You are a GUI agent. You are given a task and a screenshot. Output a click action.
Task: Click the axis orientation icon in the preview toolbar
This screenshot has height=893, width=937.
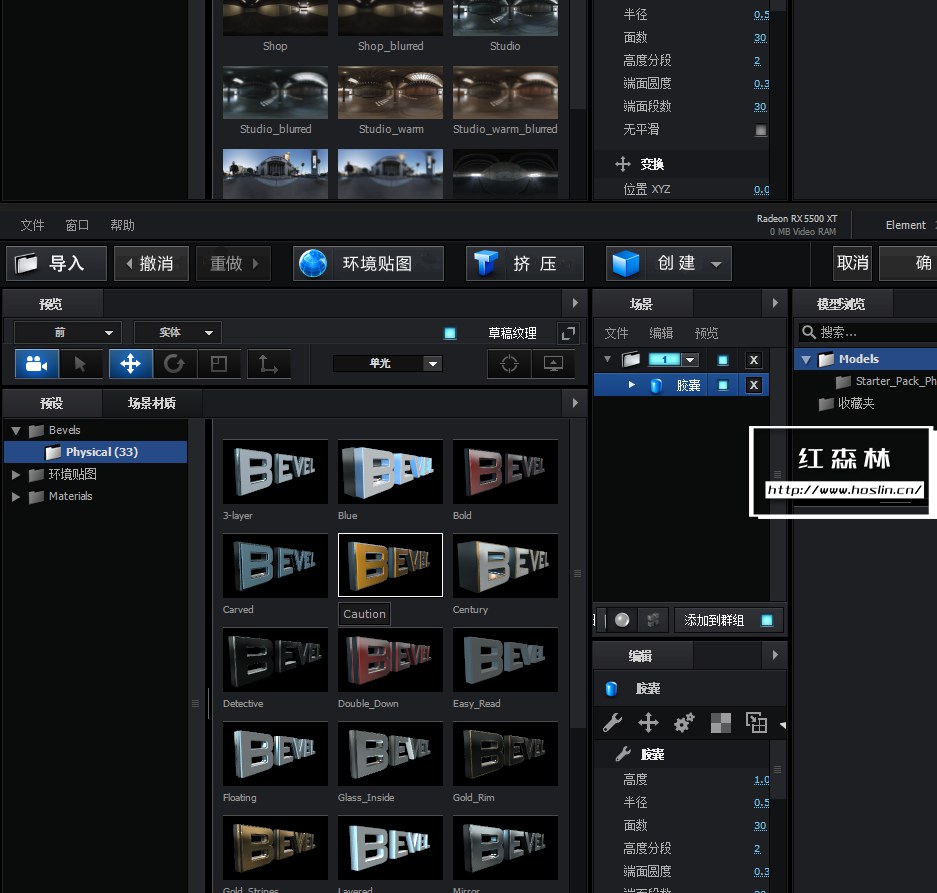[x=268, y=365]
